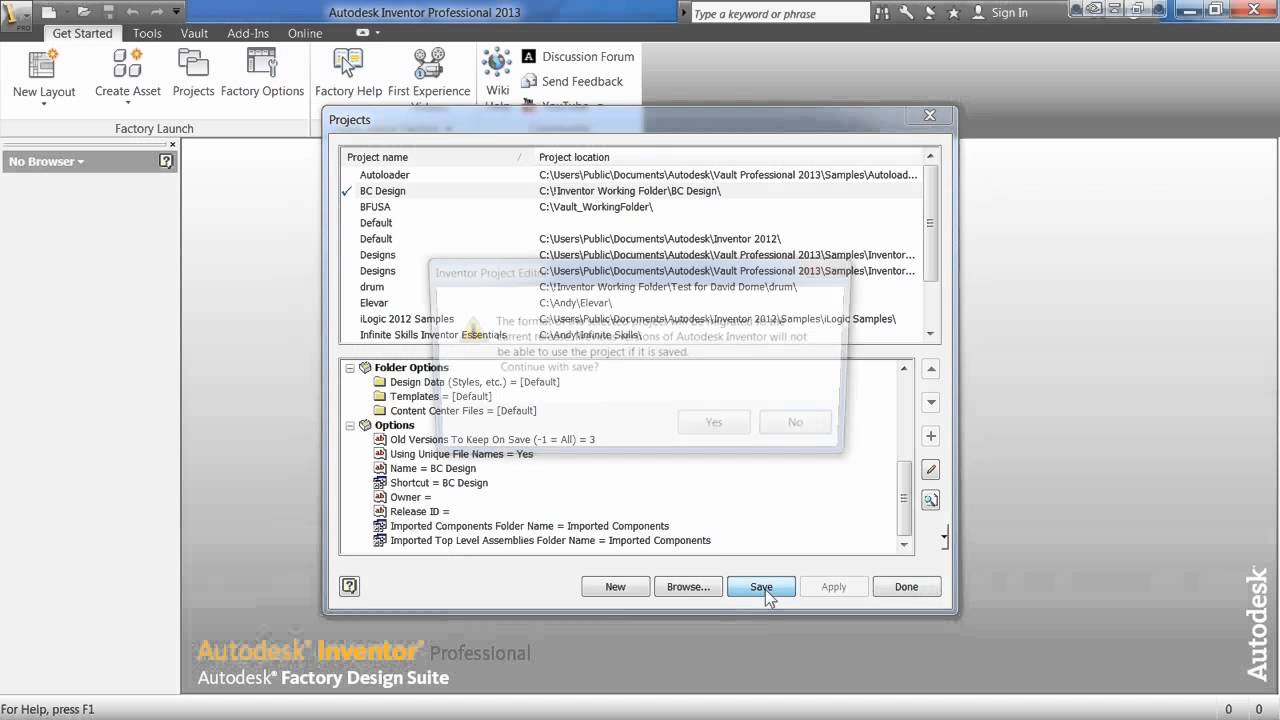Click the Inventor application menu logo
The height and width of the screenshot is (720, 1280).
(16, 15)
